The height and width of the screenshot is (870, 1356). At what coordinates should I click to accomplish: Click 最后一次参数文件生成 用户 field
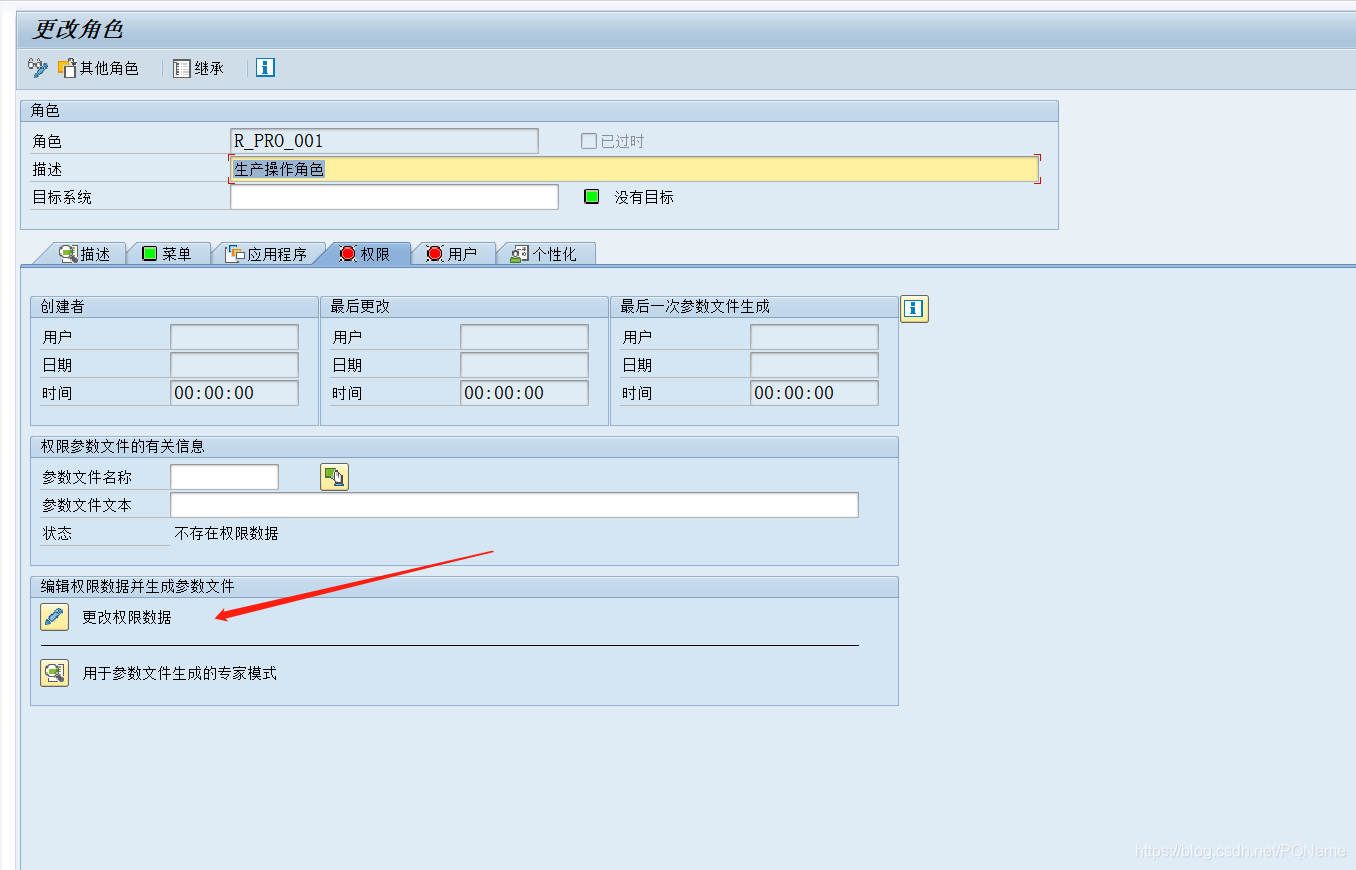point(814,337)
